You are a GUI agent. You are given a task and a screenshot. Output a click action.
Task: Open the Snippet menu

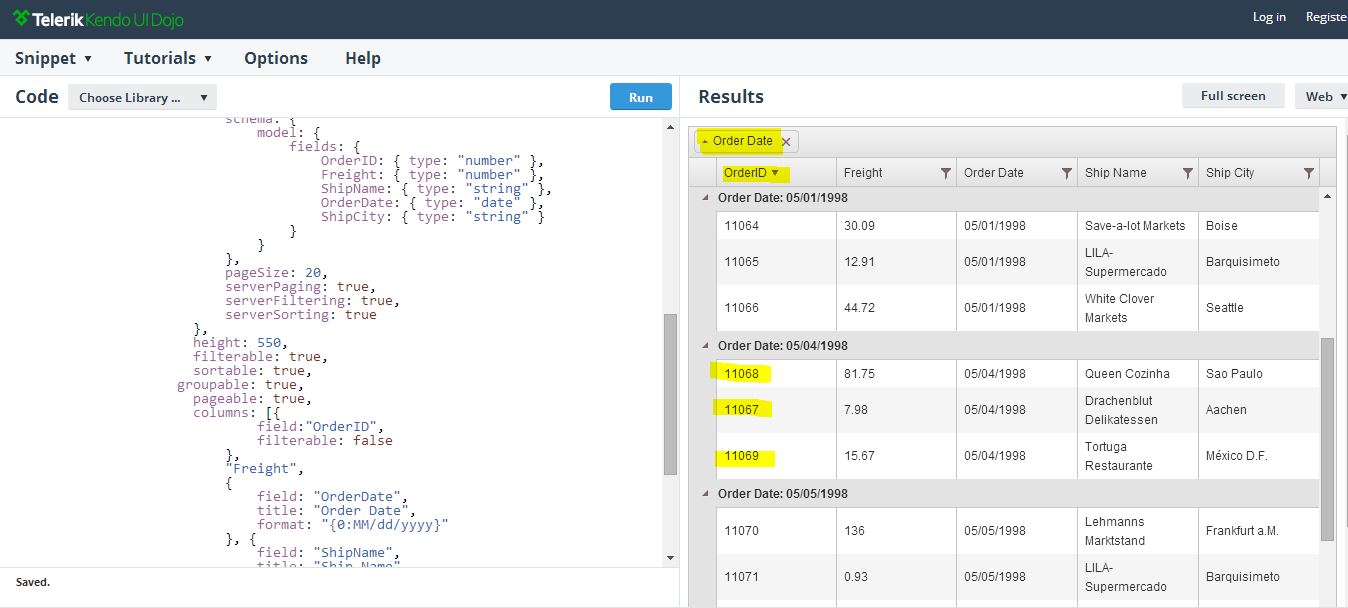tap(54, 58)
